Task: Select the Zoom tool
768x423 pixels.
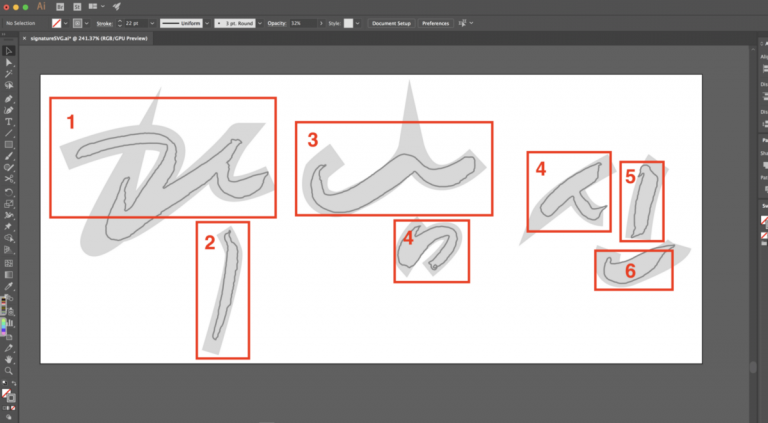Action: coord(9,370)
